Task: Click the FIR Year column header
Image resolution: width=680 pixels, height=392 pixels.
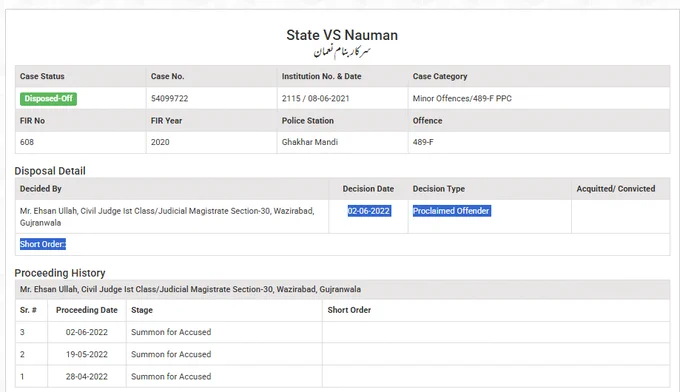Action: click(x=167, y=121)
